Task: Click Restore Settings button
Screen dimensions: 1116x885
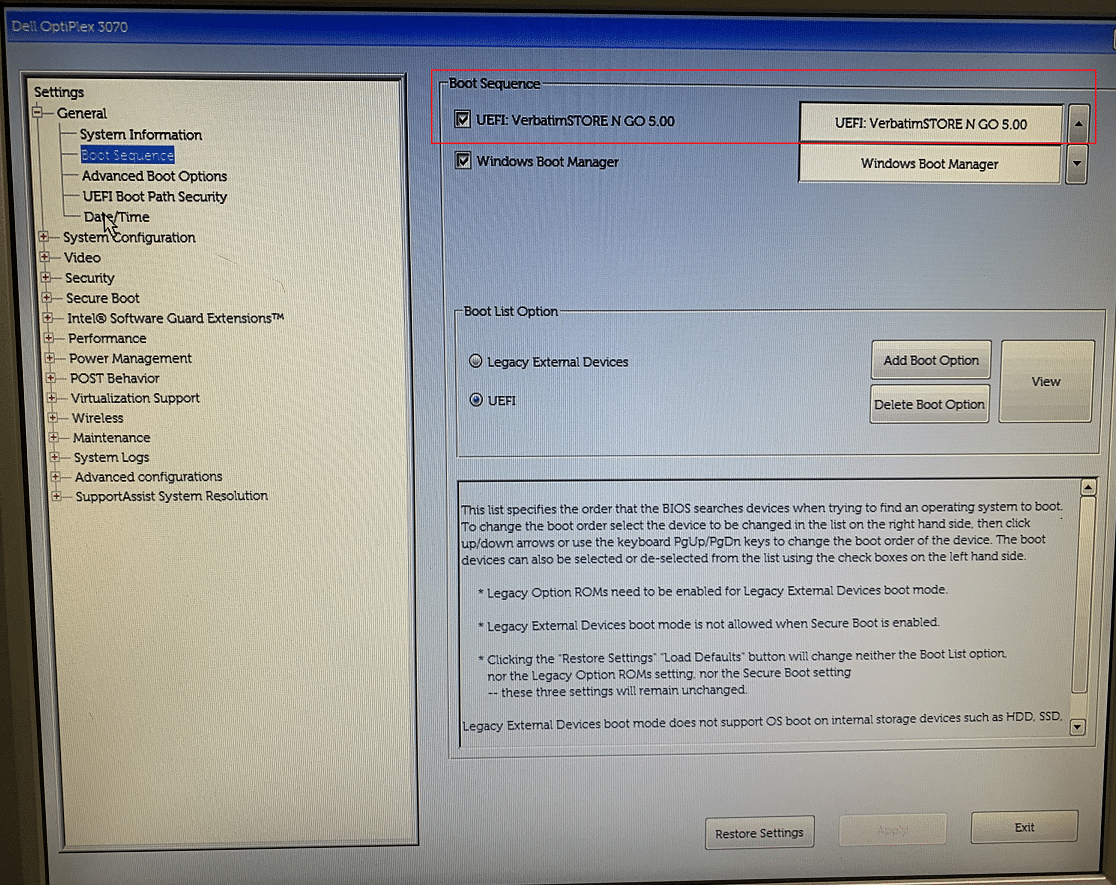Action: pyautogui.click(x=759, y=833)
